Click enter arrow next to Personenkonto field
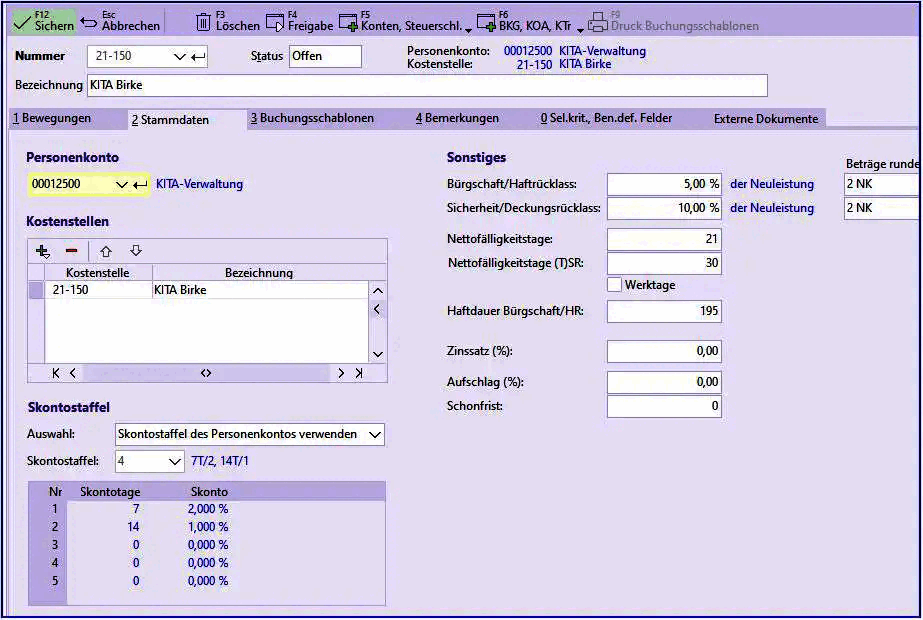This screenshot has width=923, height=620. click(x=140, y=185)
